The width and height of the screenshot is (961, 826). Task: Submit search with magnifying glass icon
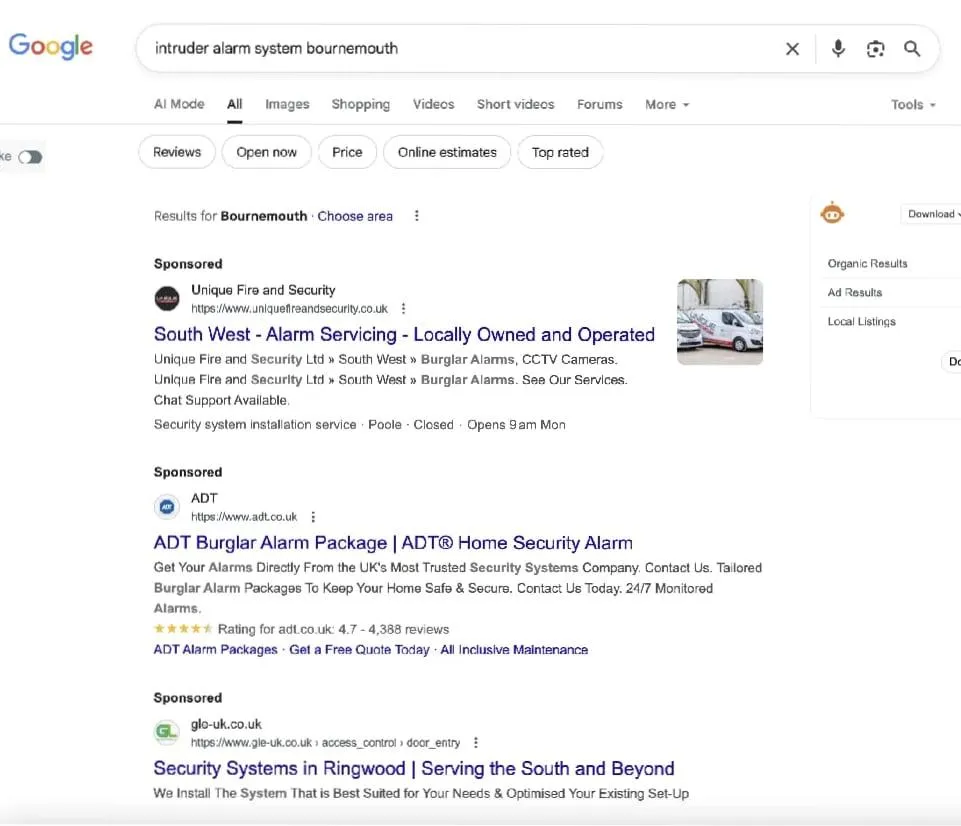pos(912,49)
